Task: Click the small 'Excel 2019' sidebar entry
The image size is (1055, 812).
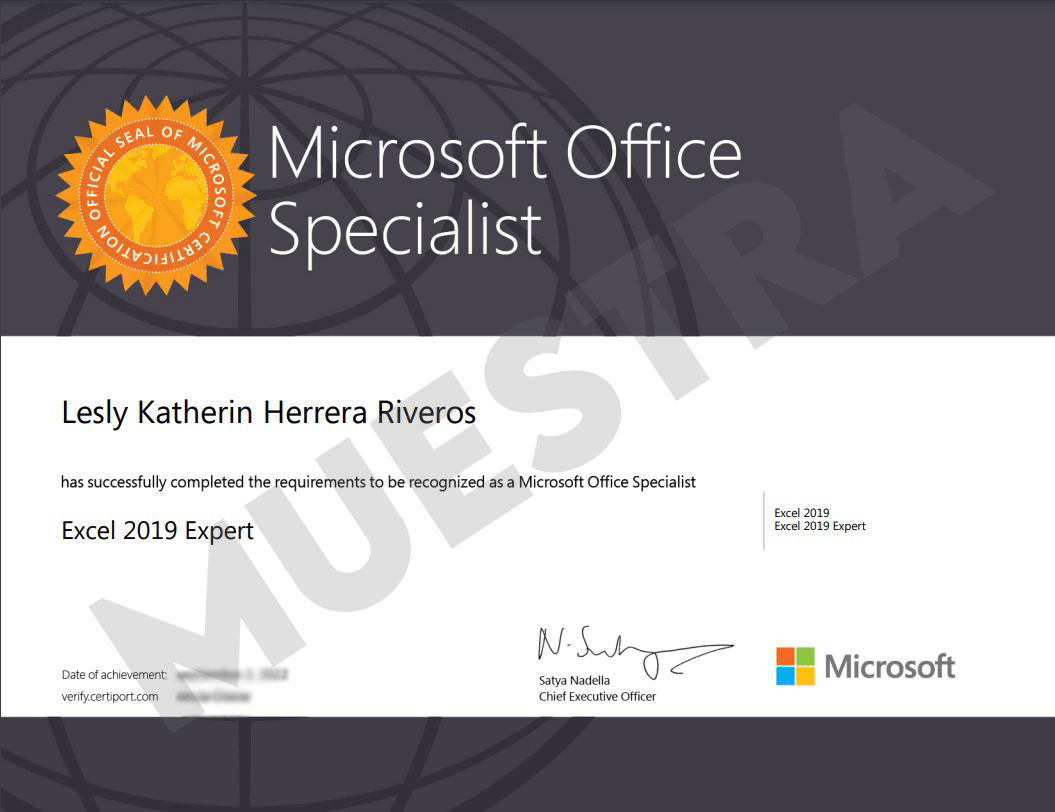Action: 801,513
